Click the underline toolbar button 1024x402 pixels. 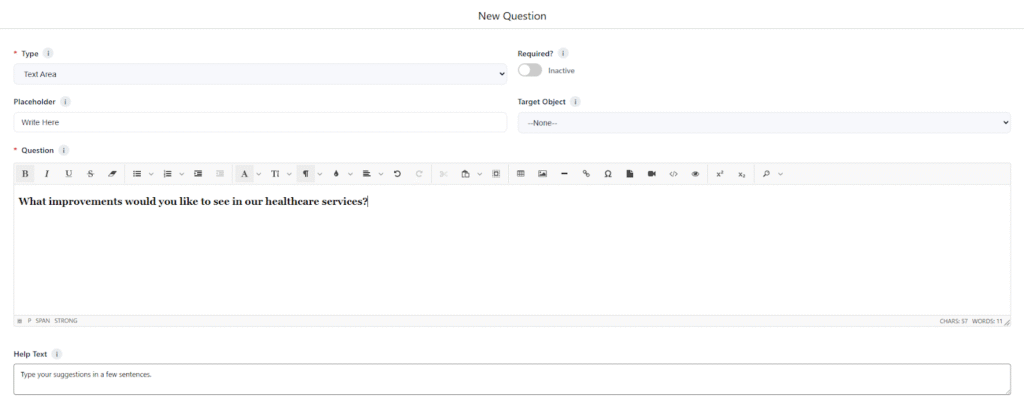(68, 174)
